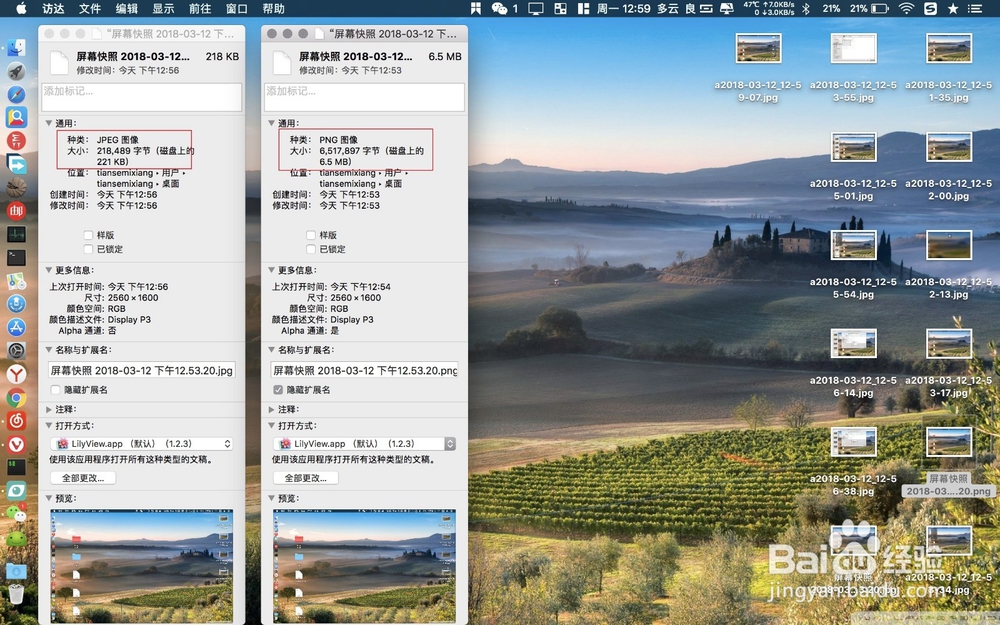Viewport: 1000px width, 625px height.
Task: Collapse 预览 section in JPEG info window
Action: pyautogui.click(x=49, y=499)
